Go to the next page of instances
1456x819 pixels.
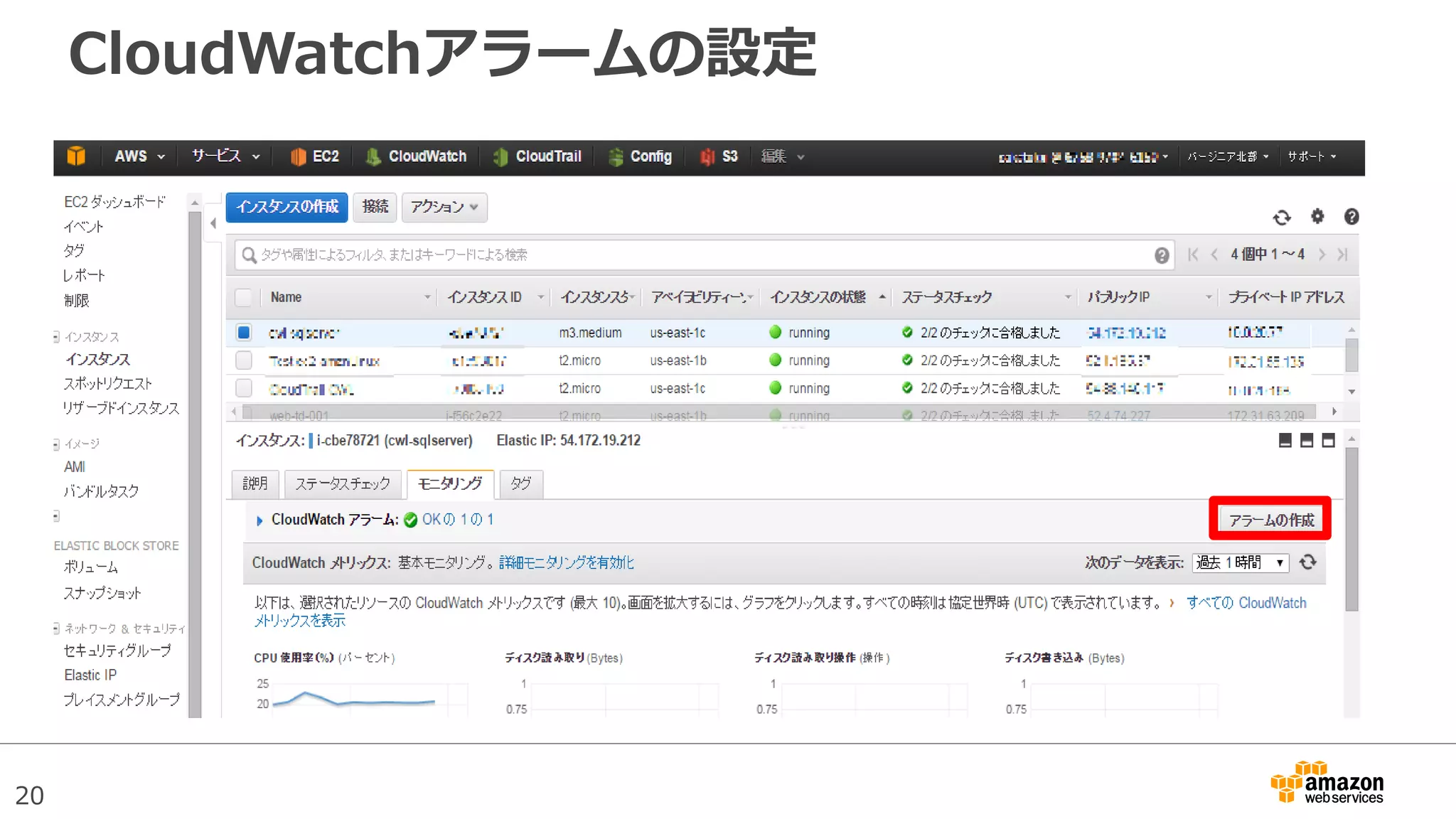coord(1322,255)
